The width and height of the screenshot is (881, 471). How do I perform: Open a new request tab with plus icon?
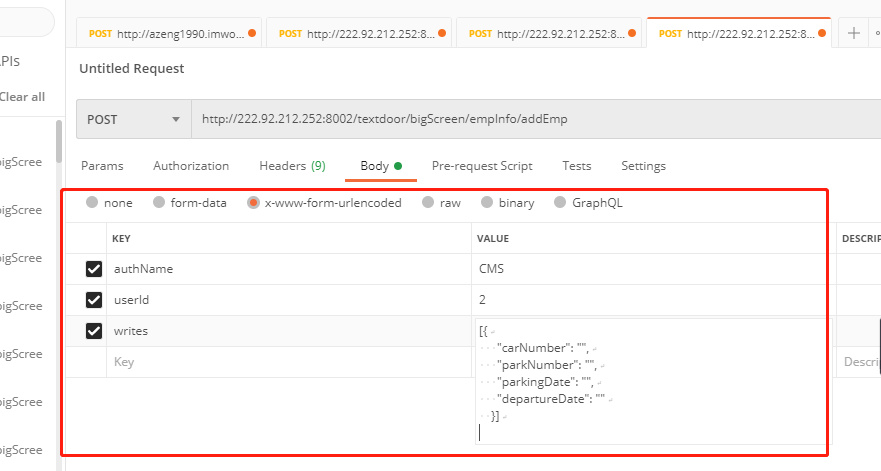point(853,33)
